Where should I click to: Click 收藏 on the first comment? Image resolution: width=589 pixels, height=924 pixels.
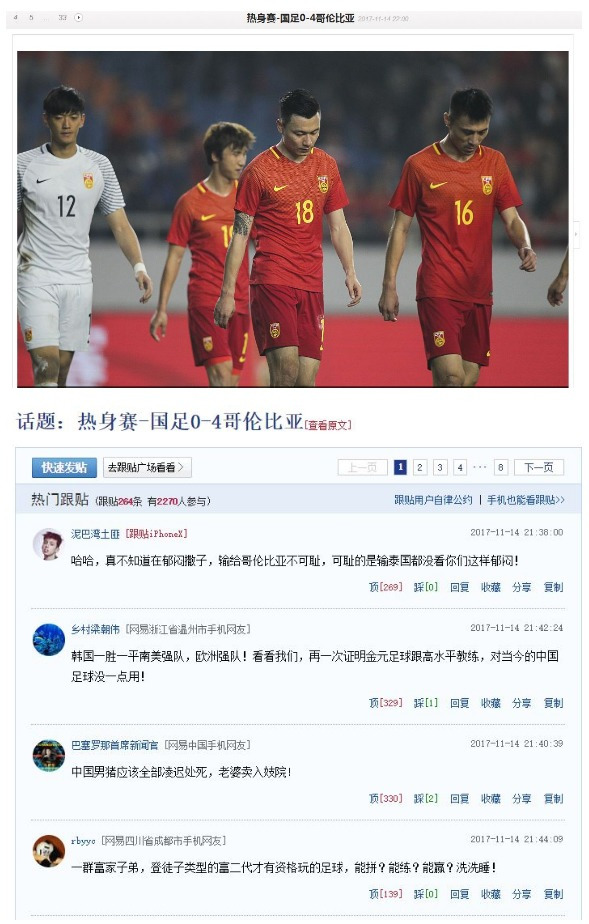(x=491, y=587)
